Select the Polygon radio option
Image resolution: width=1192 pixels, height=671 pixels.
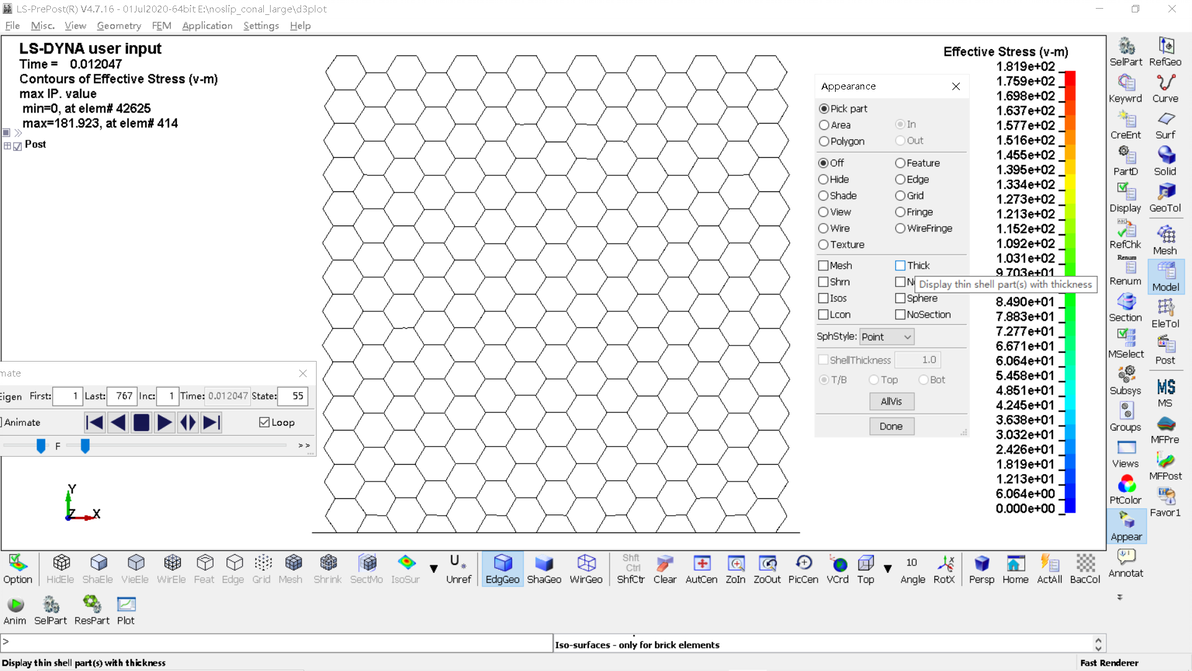824,141
